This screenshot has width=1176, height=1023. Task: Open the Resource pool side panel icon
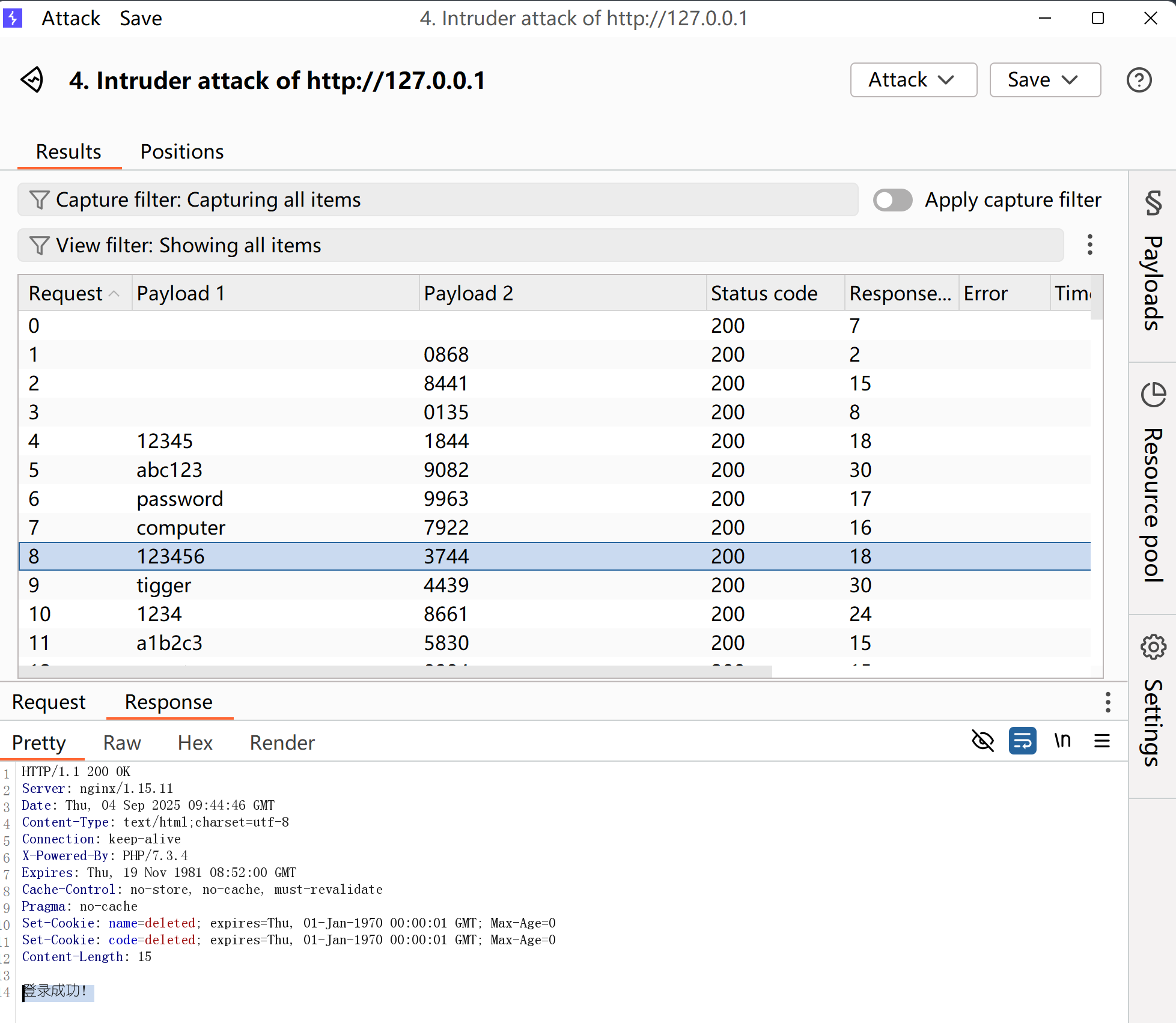1153,395
